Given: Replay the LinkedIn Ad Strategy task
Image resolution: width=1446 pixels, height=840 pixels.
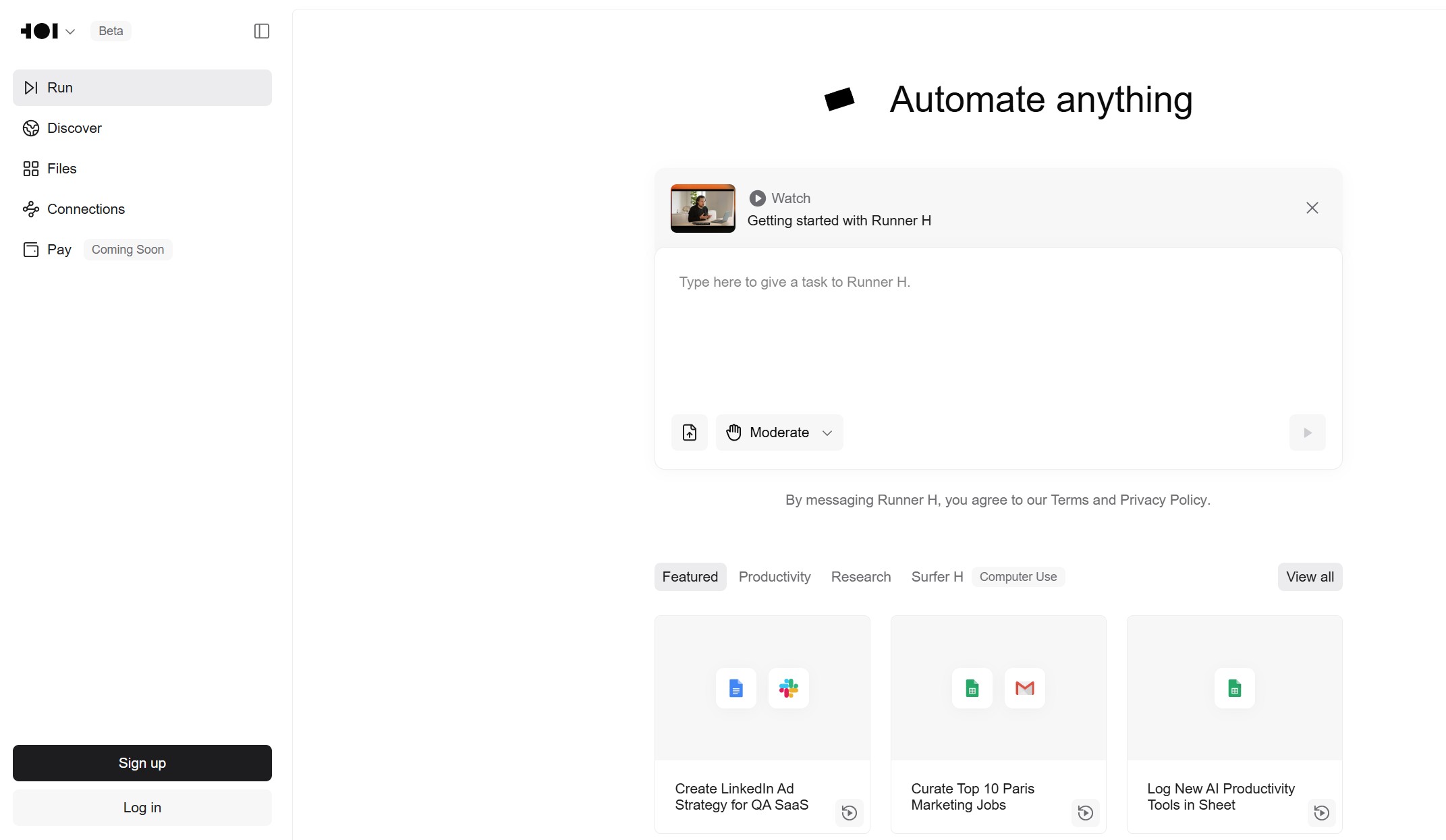Looking at the screenshot, I should point(850,813).
